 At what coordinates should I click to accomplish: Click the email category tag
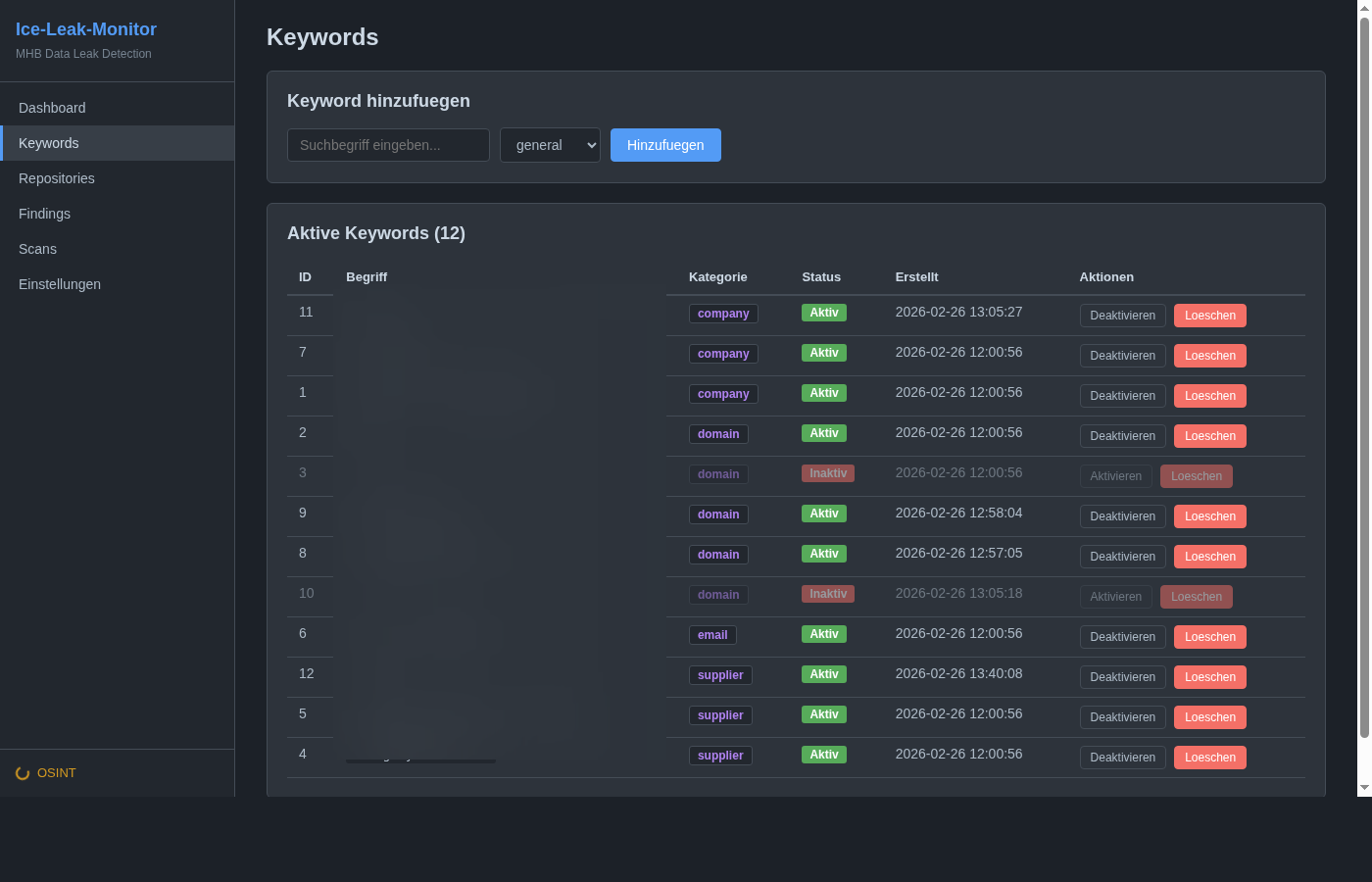pyautogui.click(x=712, y=635)
